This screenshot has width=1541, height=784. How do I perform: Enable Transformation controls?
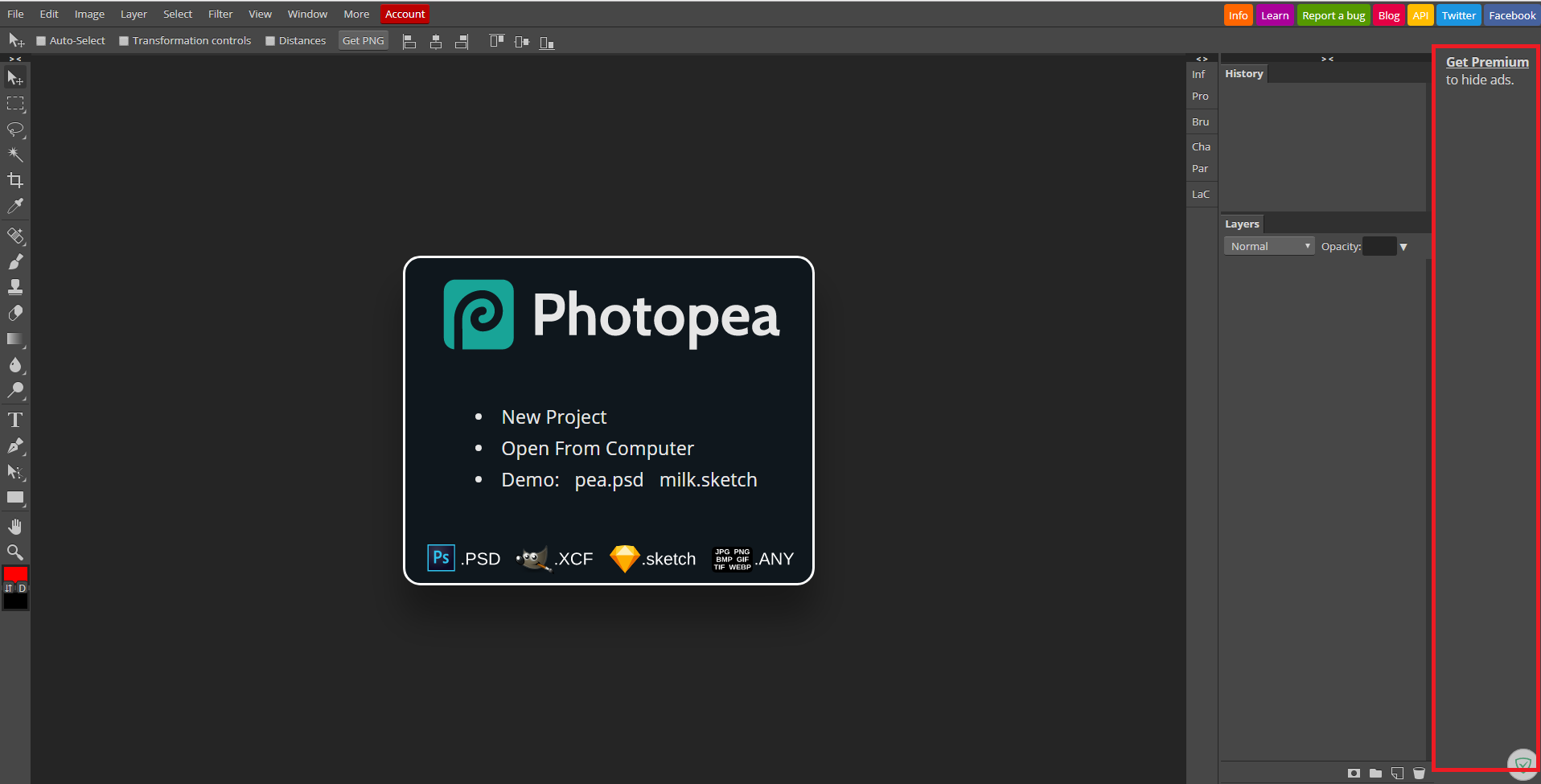pos(124,40)
